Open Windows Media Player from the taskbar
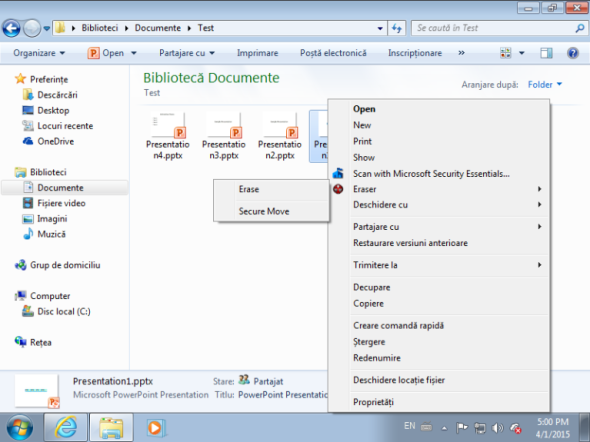 (155, 428)
